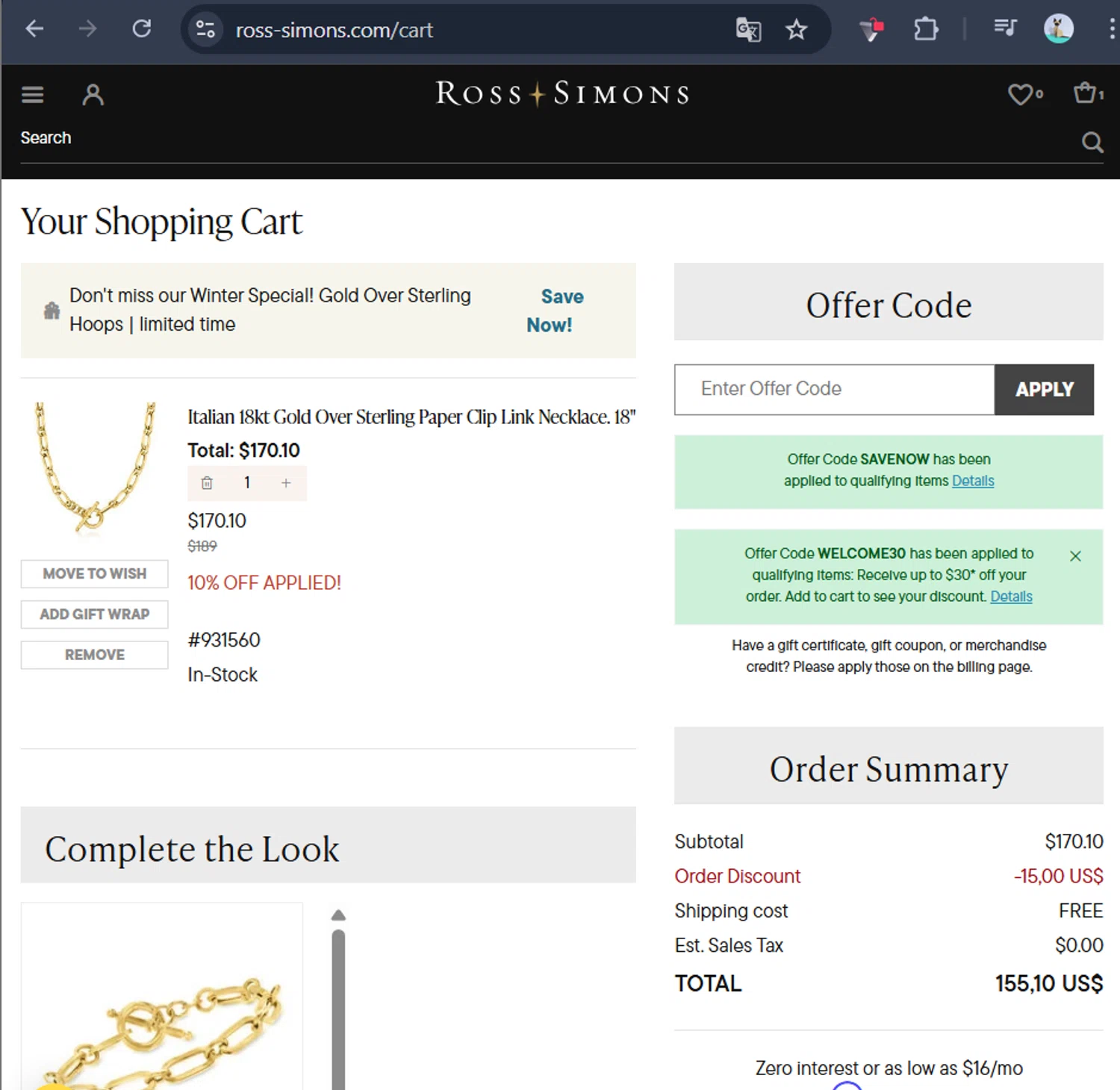Image resolution: width=1120 pixels, height=1090 pixels.
Task: Open the hamburger navigation menu
Action: [32, 95]
